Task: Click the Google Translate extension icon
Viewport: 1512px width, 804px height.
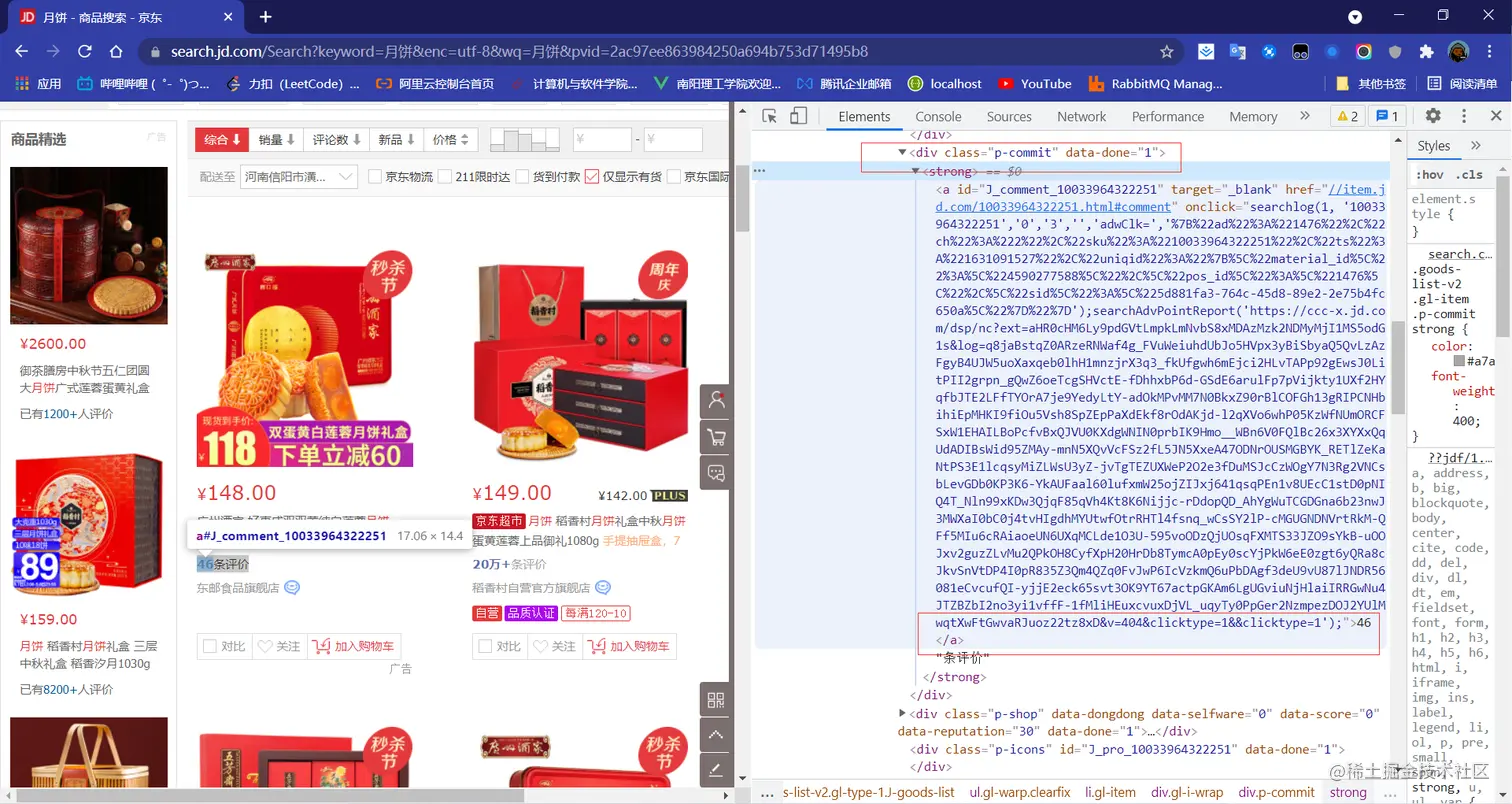Action: pyautogui.click(x=1238, y=51)
